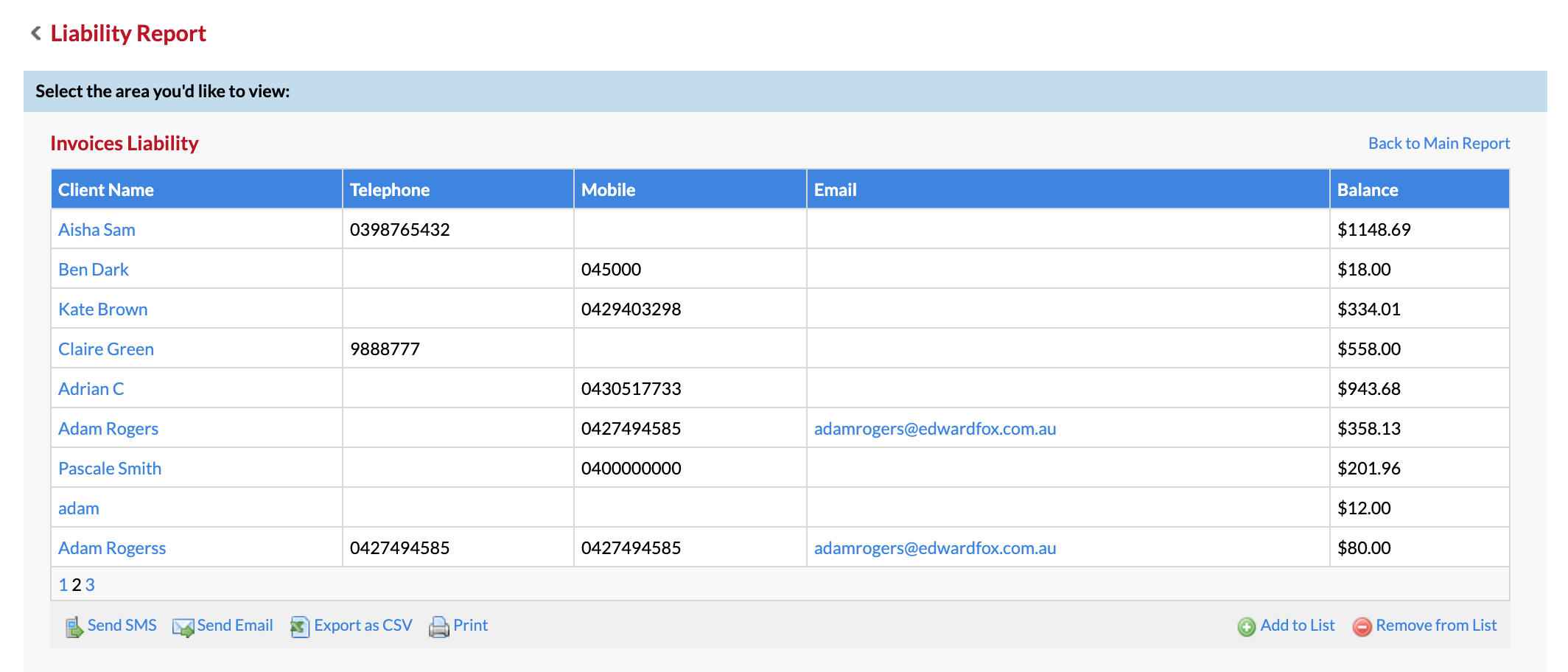This screenshot has height=672, width=1568.
Task: Click the email link in the Adam Rogerss row
Action: [x=935, y=548]
